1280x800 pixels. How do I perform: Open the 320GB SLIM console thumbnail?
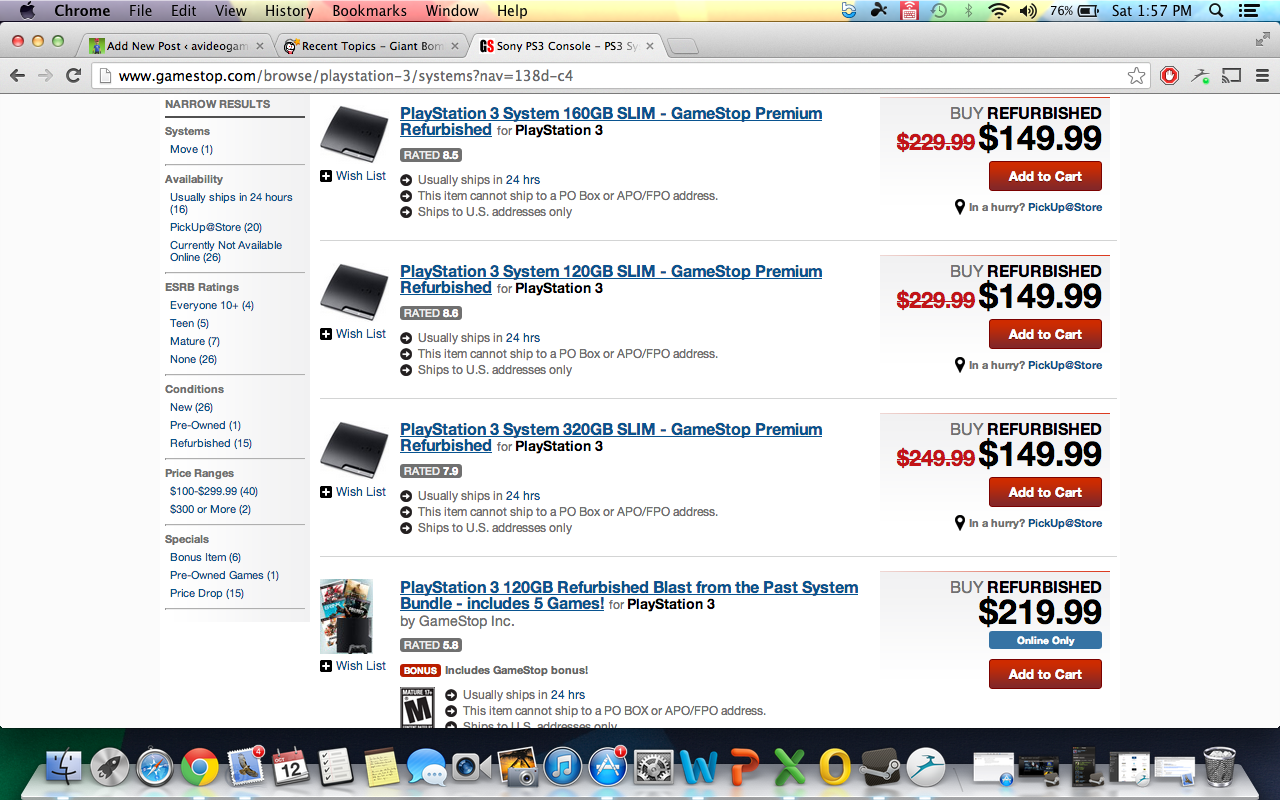(353, 451)
